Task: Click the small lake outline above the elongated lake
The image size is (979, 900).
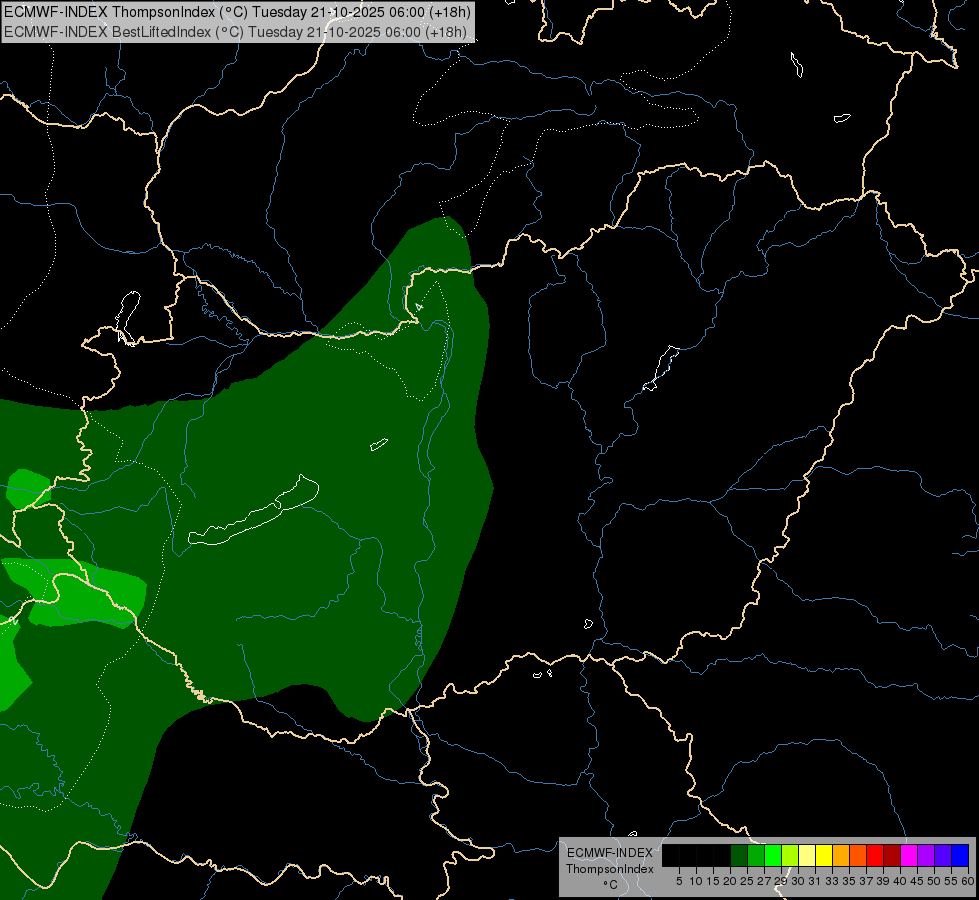Action: tap(379, 444)
